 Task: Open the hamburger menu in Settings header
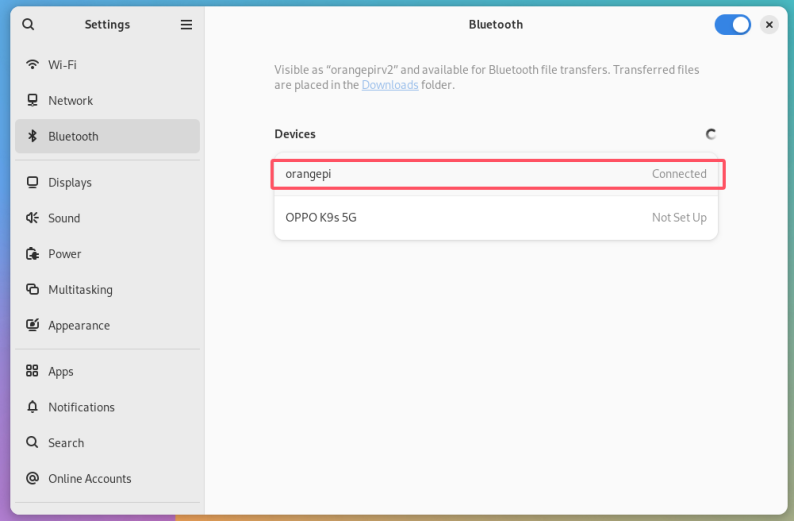pos(186,24)
